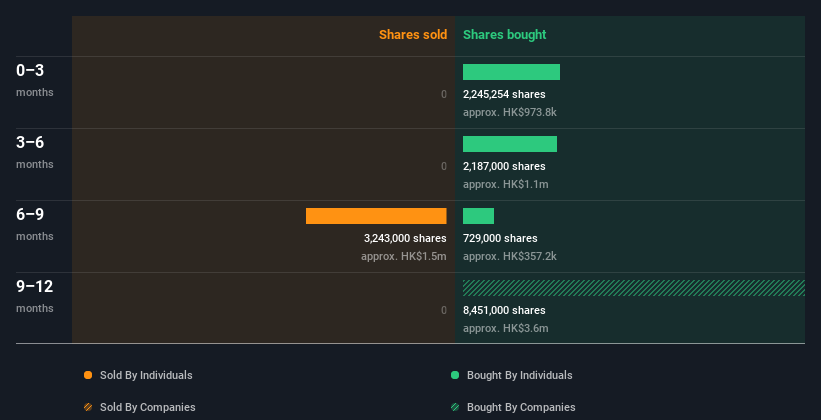
Task: Click the green bar for 0–3 months
Action: (x=511, y=72)
